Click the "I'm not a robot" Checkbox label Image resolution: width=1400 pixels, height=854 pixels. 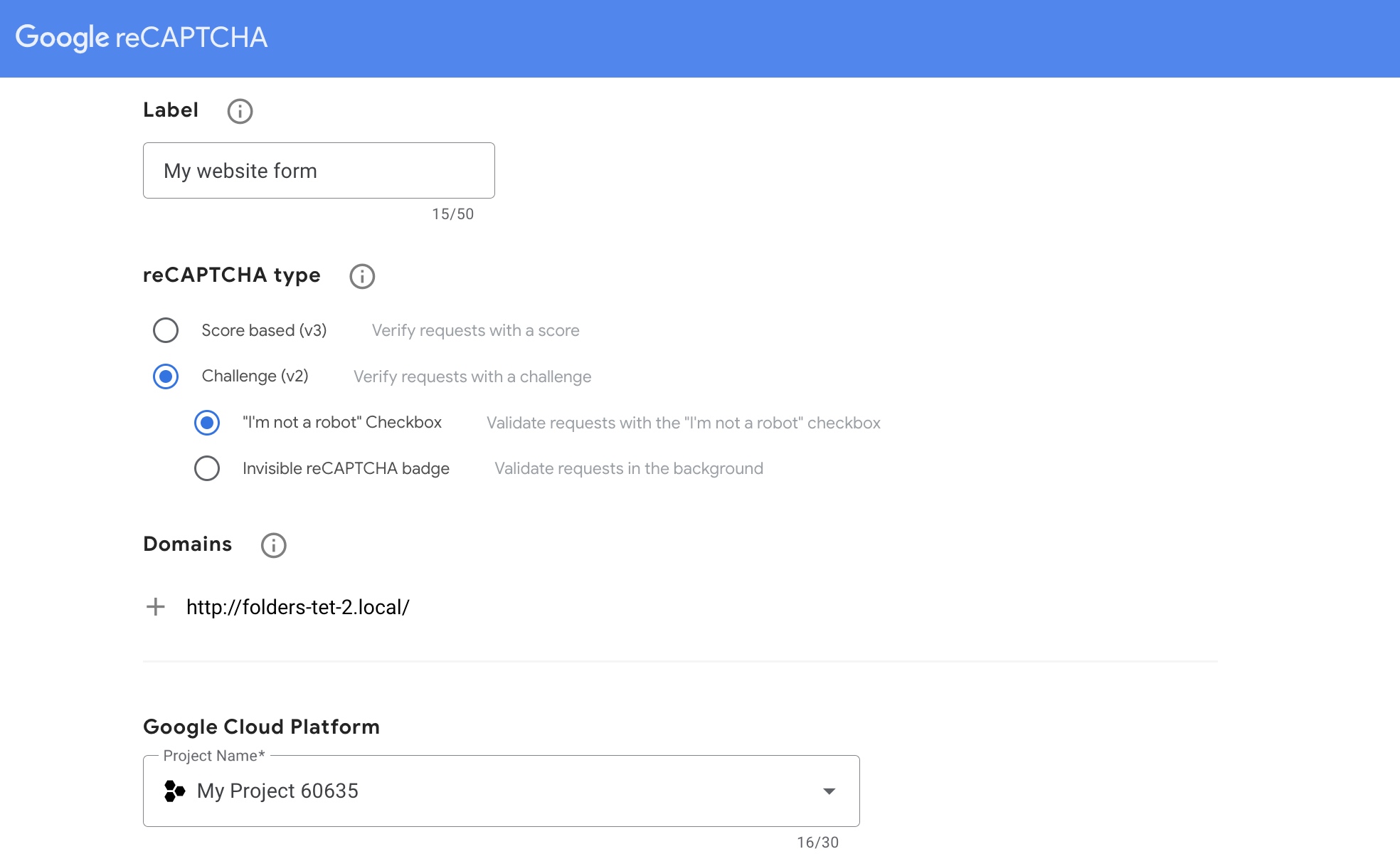click(341, 422)
